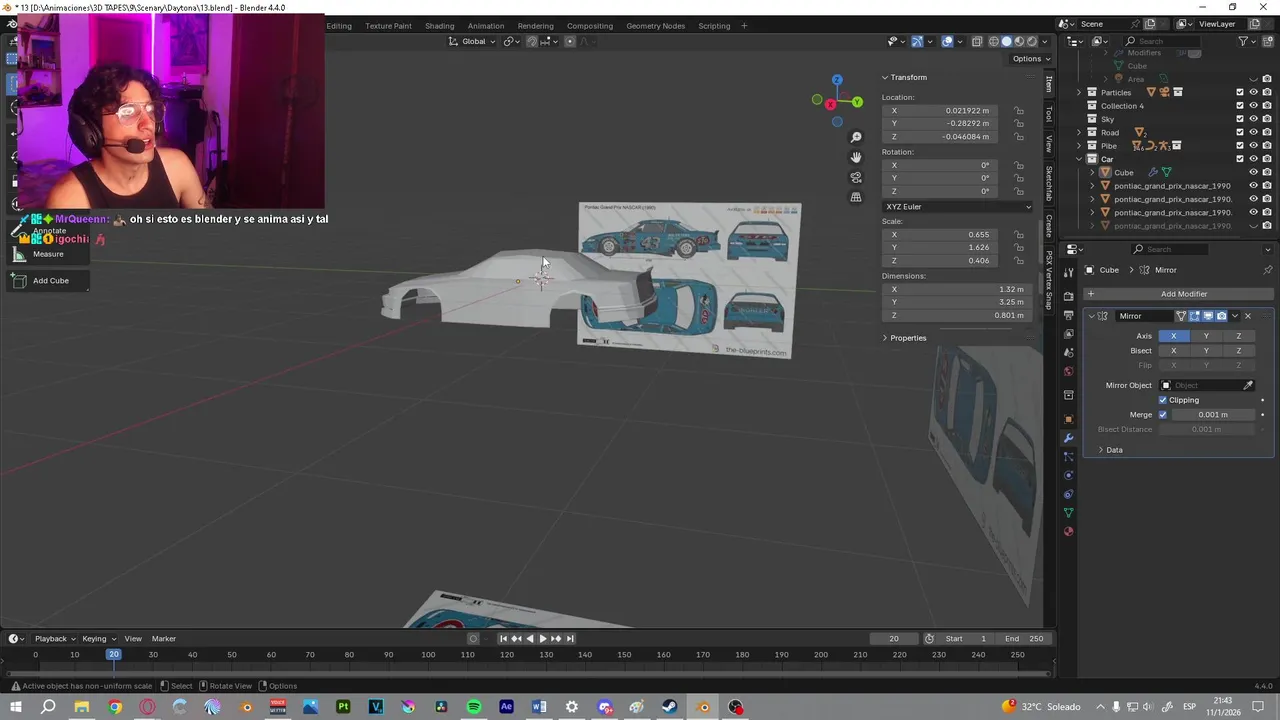Open the Tool tab in the viewport sidebar

(1049, 114)
